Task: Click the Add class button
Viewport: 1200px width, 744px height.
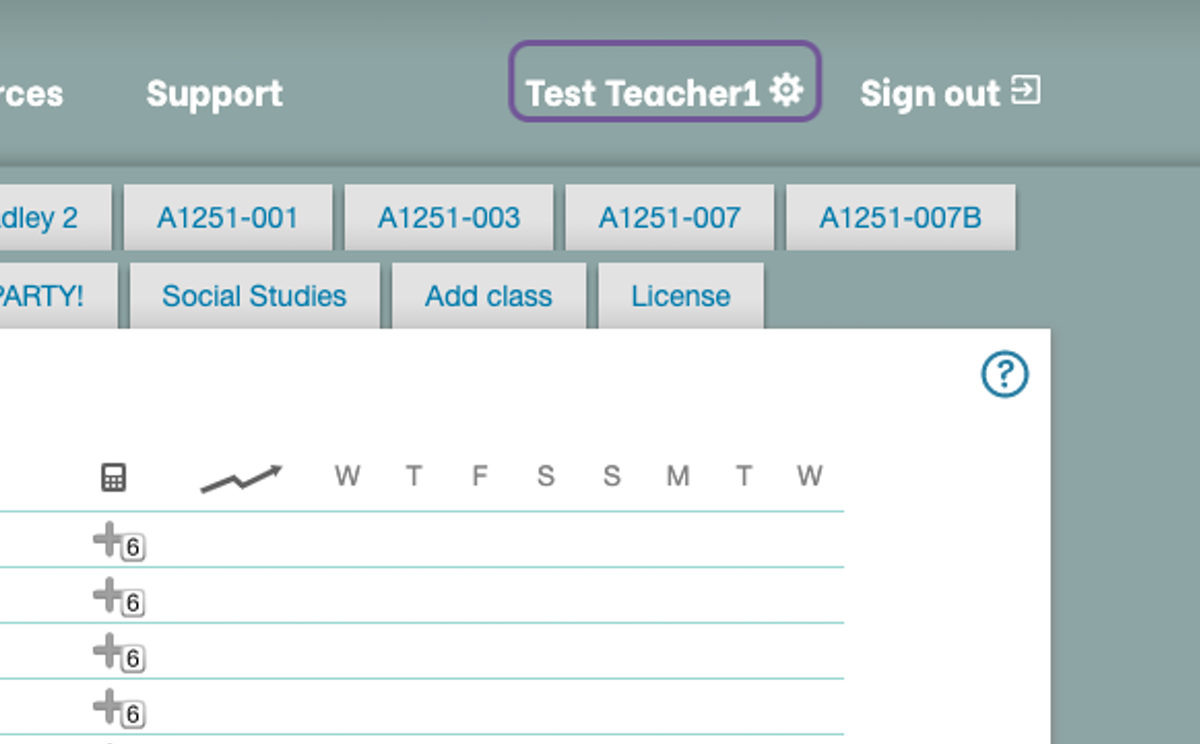Action: coord(488,296)
